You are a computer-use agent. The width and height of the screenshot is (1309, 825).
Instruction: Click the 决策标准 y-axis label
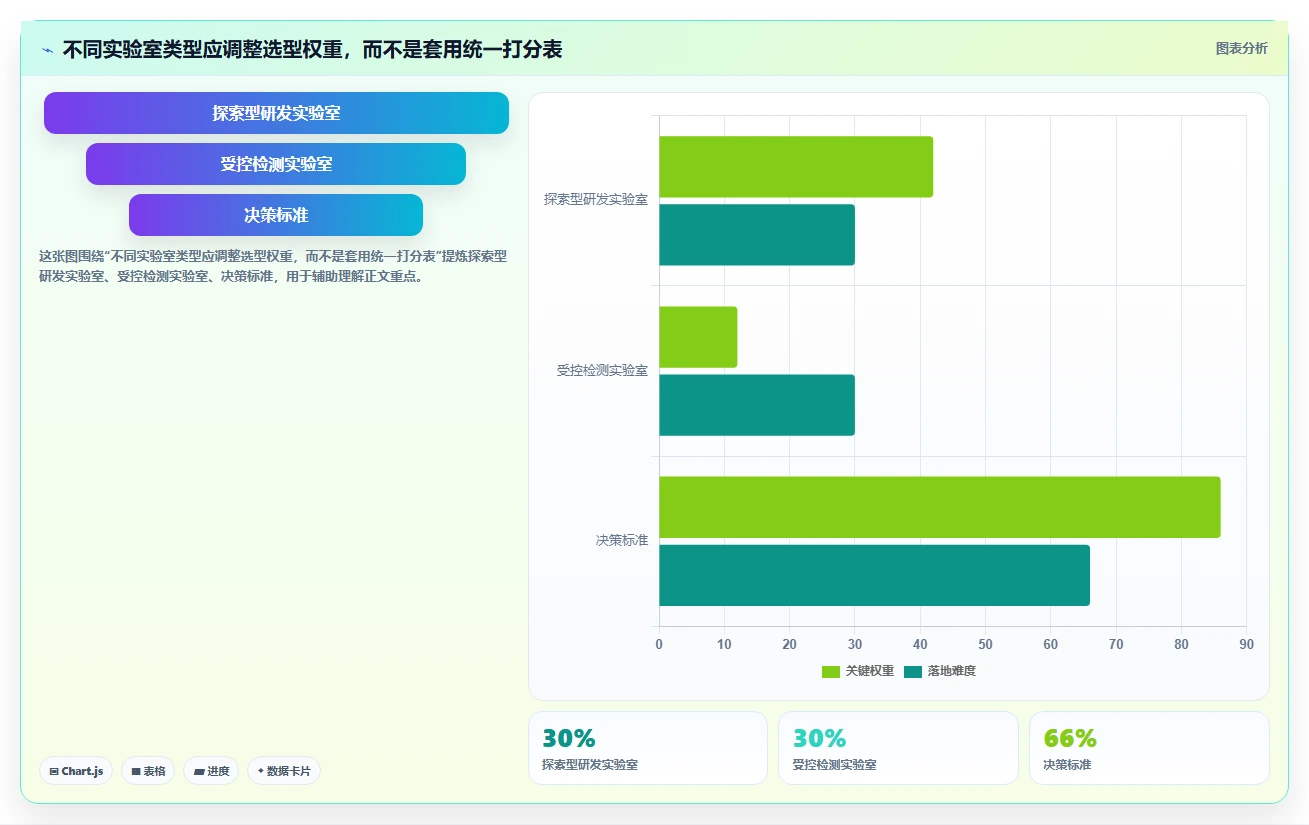[622, 540]
